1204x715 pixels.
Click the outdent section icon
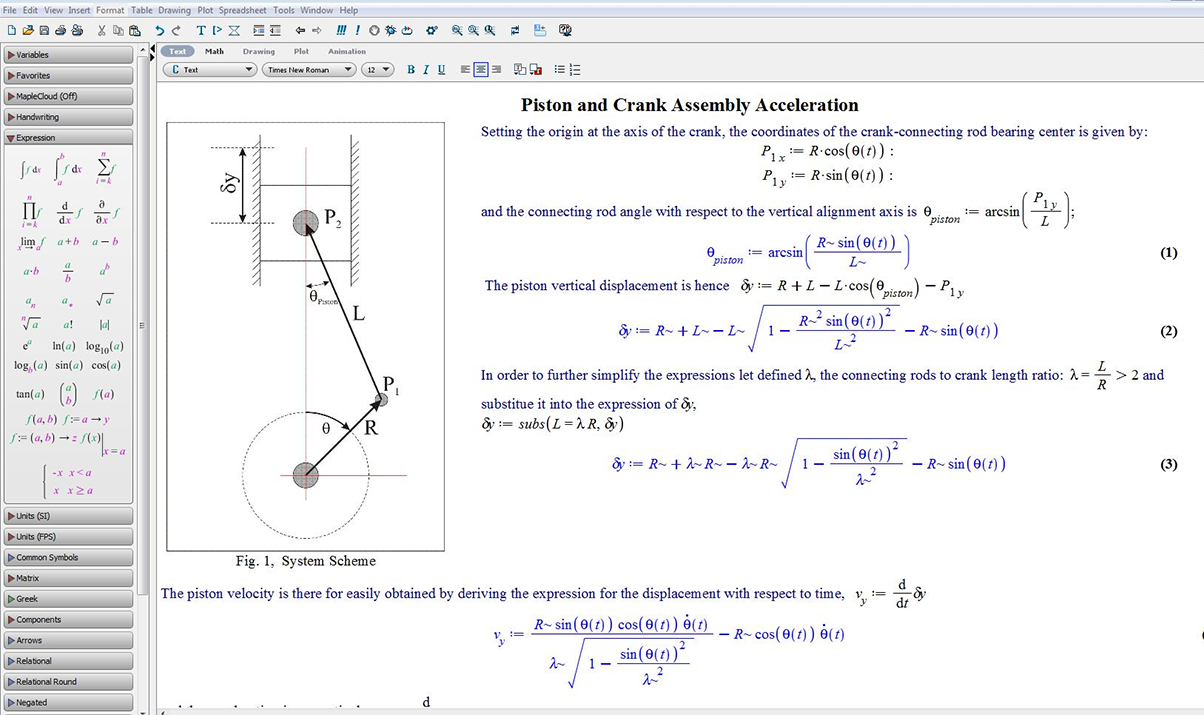(x=275, y=31)
